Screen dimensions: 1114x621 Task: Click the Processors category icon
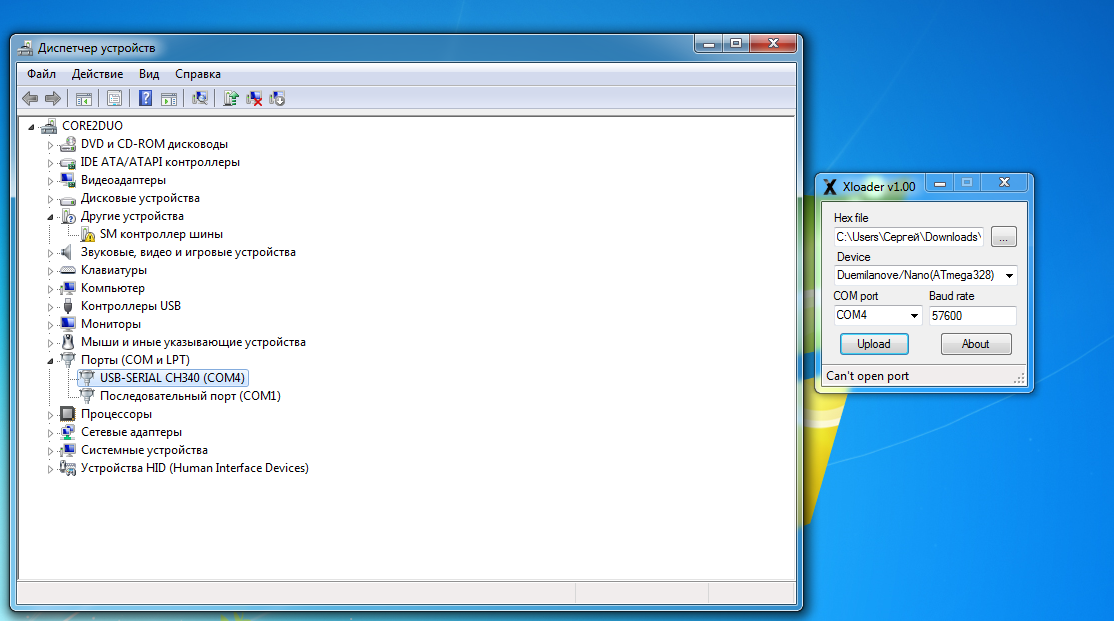click(67, 414)
